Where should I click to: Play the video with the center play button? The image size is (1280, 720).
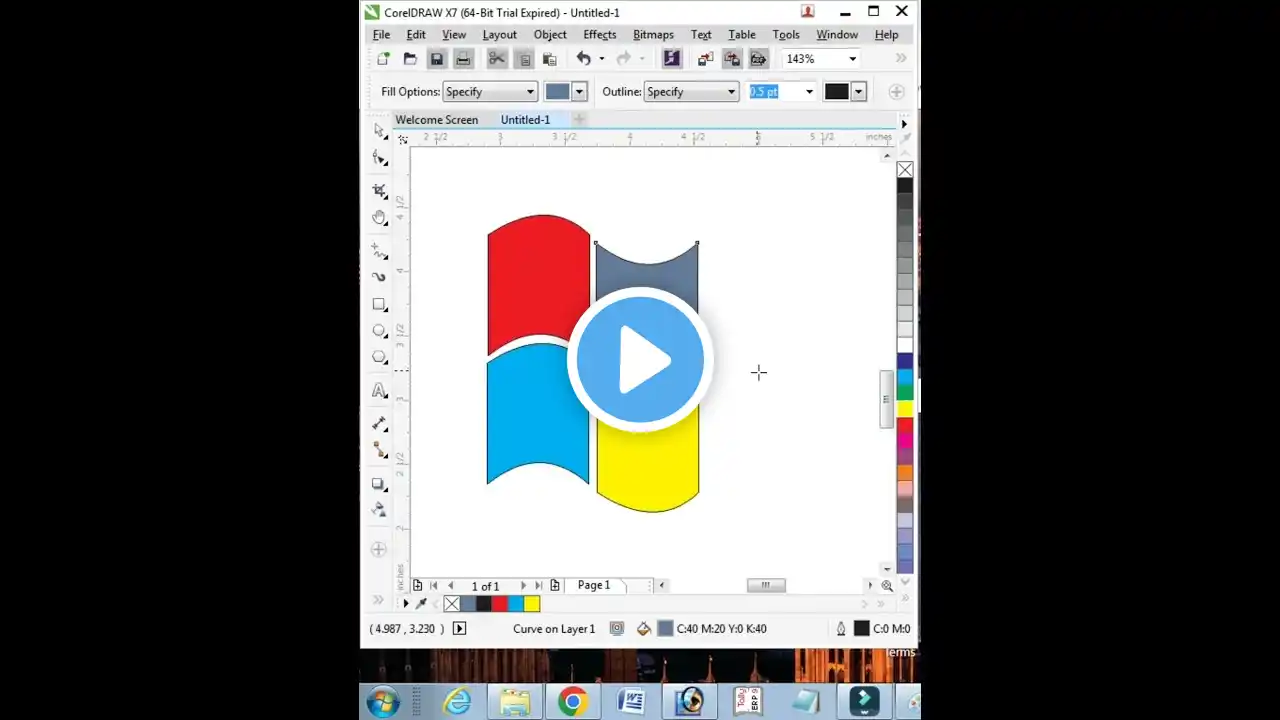coord(640,359)
